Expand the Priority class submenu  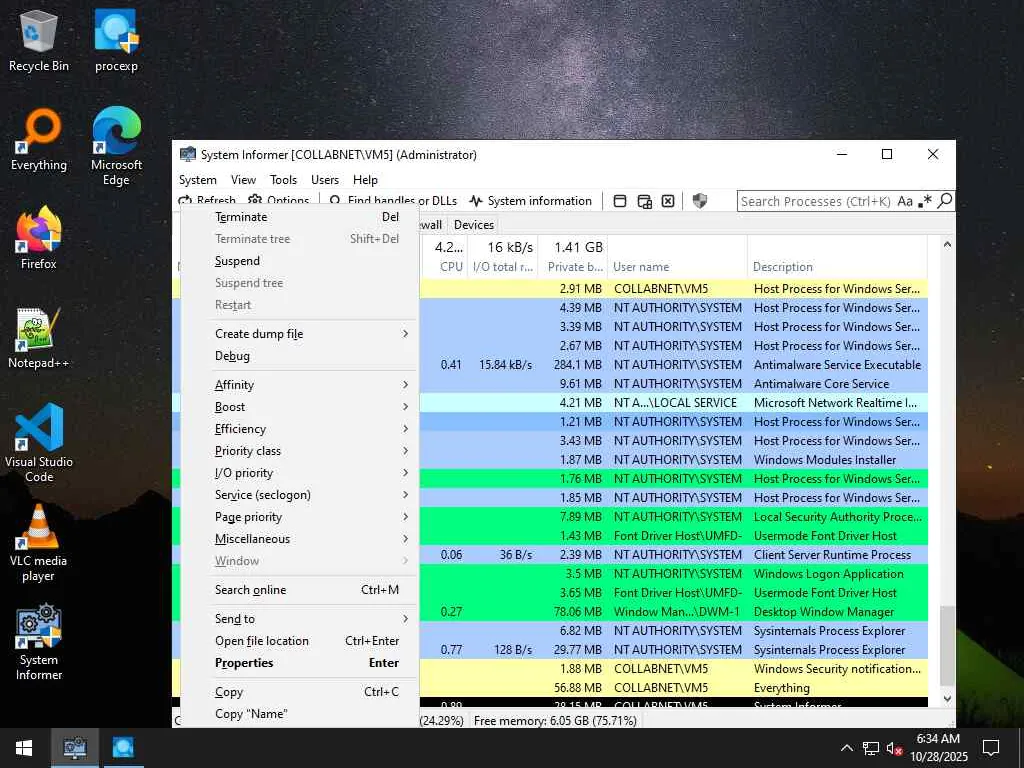tap(300, 451)
